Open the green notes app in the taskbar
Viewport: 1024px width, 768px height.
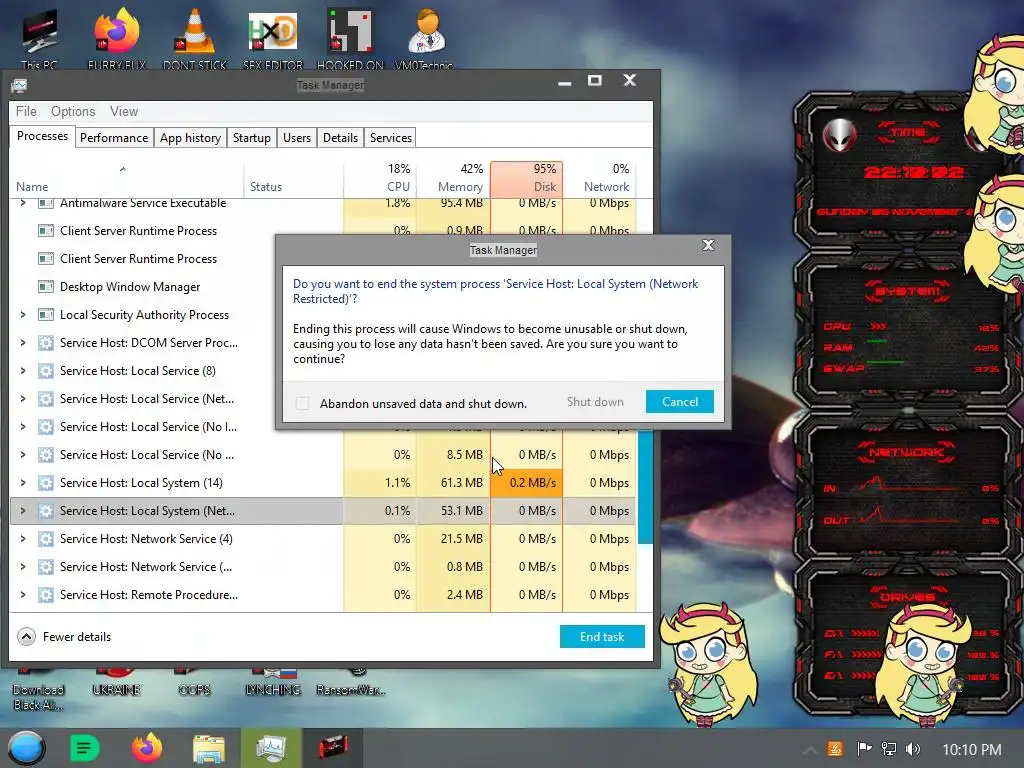pos(84,748)
